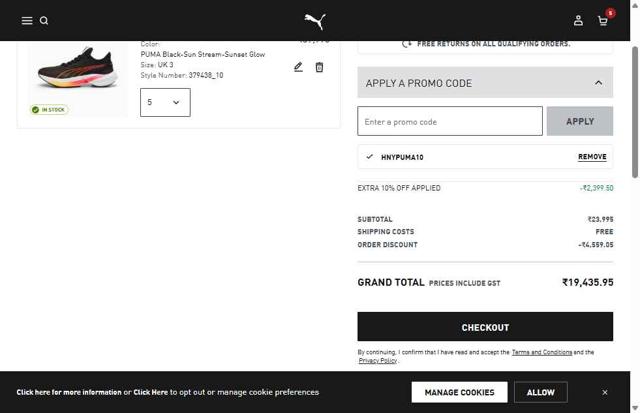Viewport: 640px width, 413px height.
Task: Click the search magnifier icon
Action: [44, 20]
